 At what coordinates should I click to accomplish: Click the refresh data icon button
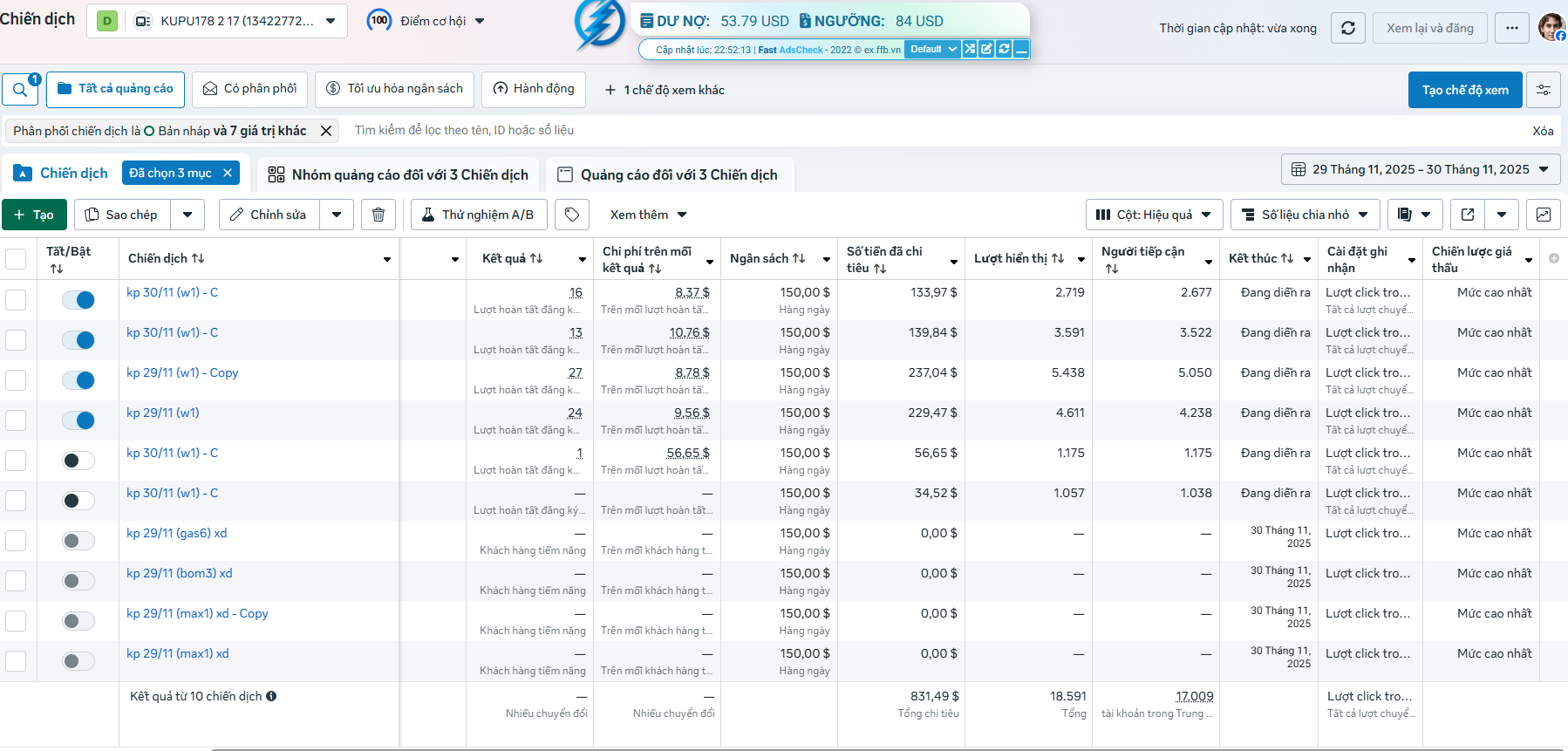(x=1347, y=28)
